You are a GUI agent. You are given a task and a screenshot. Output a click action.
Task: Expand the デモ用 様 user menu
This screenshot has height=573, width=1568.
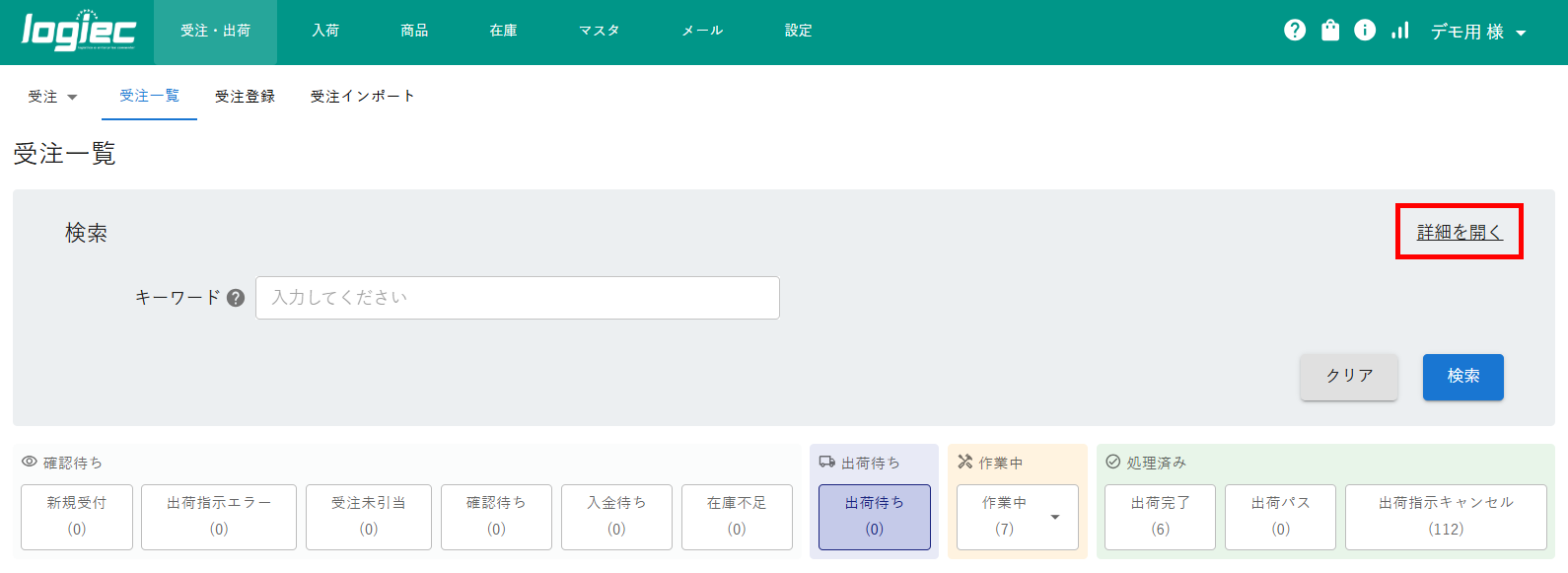coord(1478,32)
